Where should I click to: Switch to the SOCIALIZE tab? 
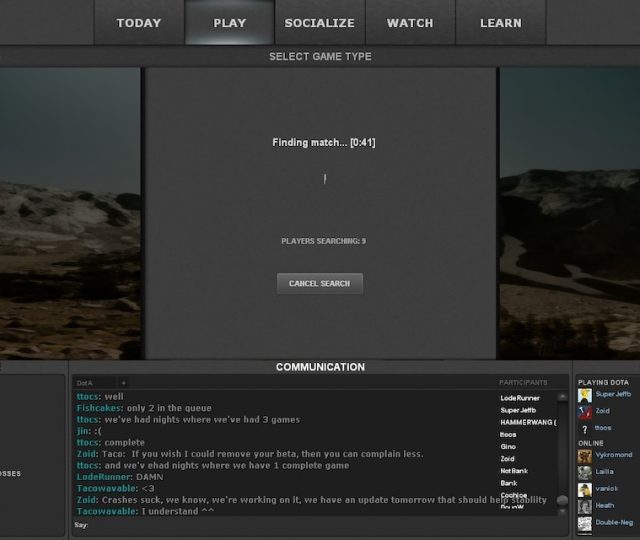[319, 23]
